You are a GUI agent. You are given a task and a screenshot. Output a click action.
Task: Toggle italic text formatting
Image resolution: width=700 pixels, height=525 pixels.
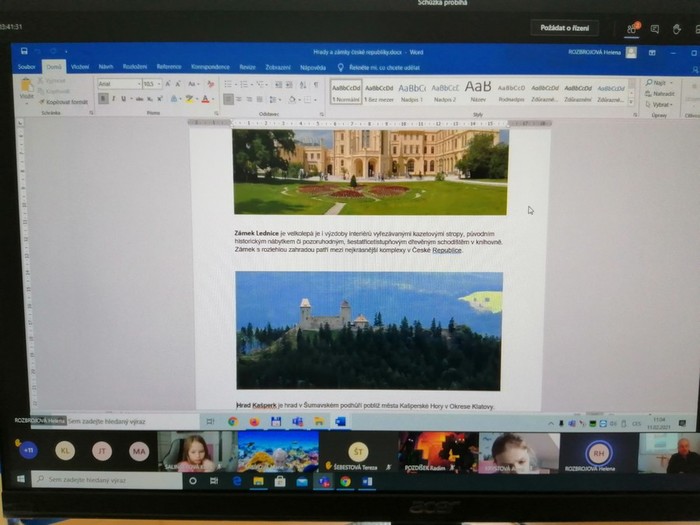(x=113, y=99)
